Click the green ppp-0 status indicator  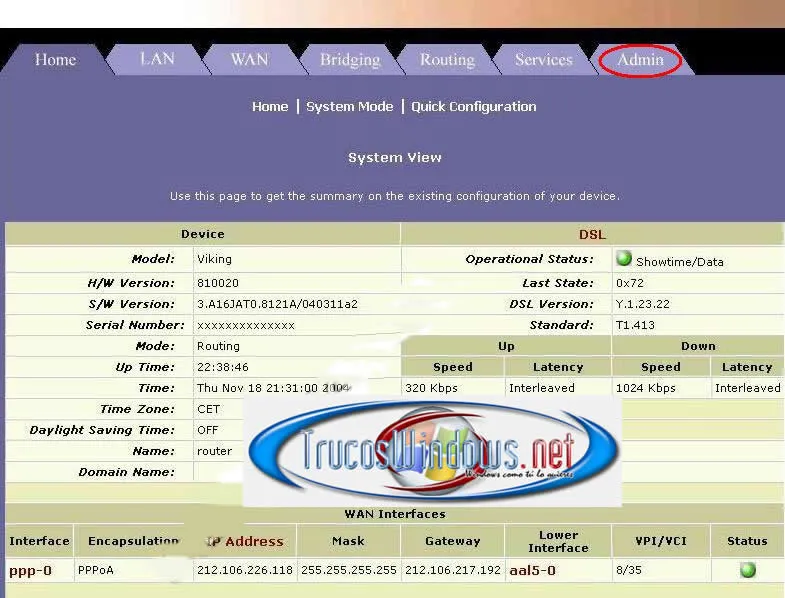(747, 570)
